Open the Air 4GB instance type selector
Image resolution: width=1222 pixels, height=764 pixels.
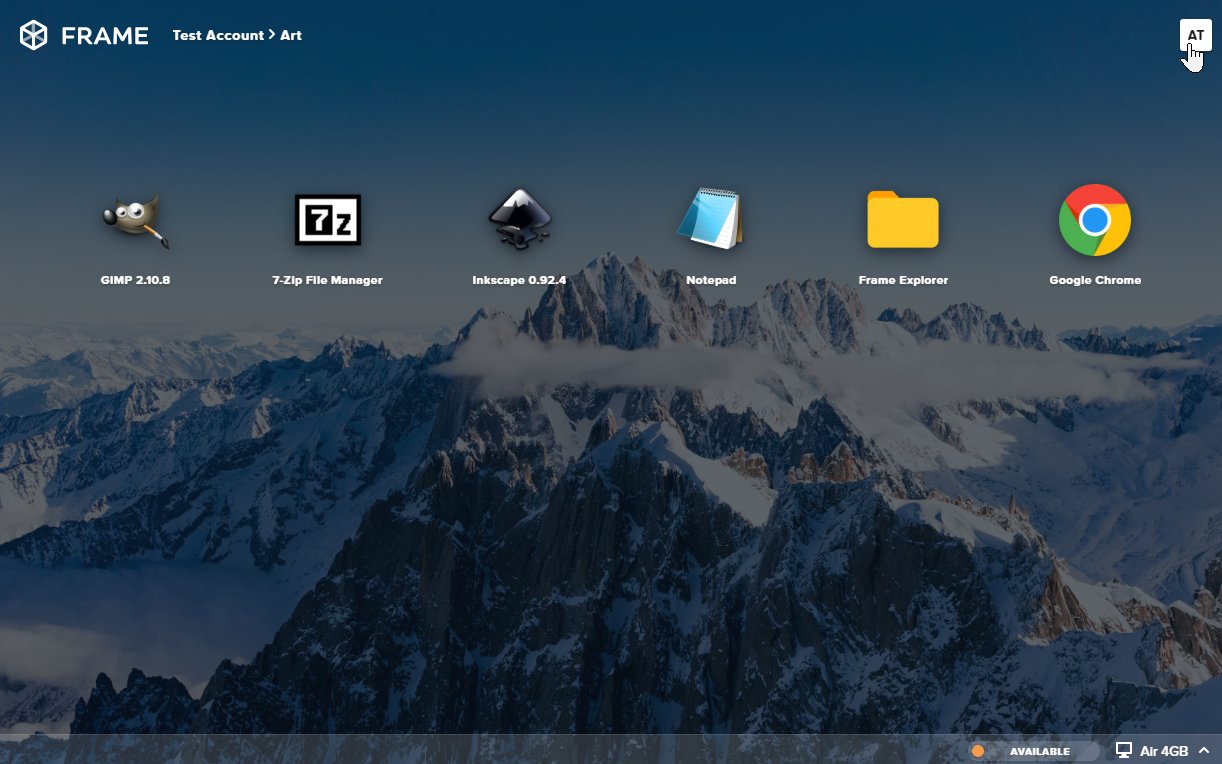1162,750
